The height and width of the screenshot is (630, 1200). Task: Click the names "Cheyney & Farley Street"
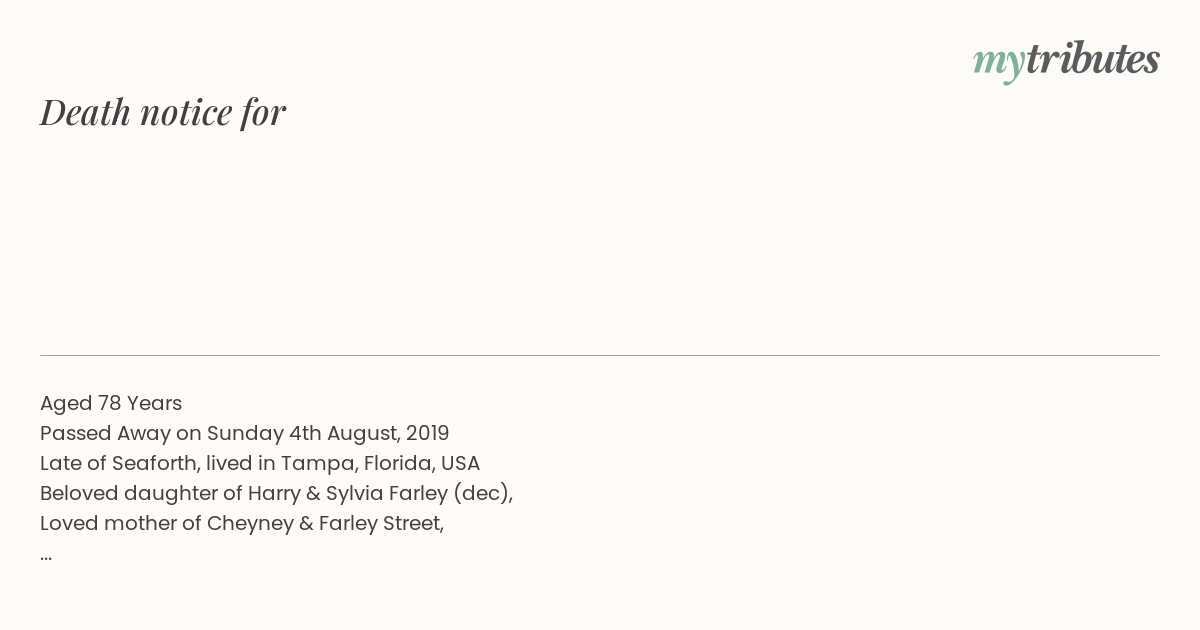(x=323, y=523)
